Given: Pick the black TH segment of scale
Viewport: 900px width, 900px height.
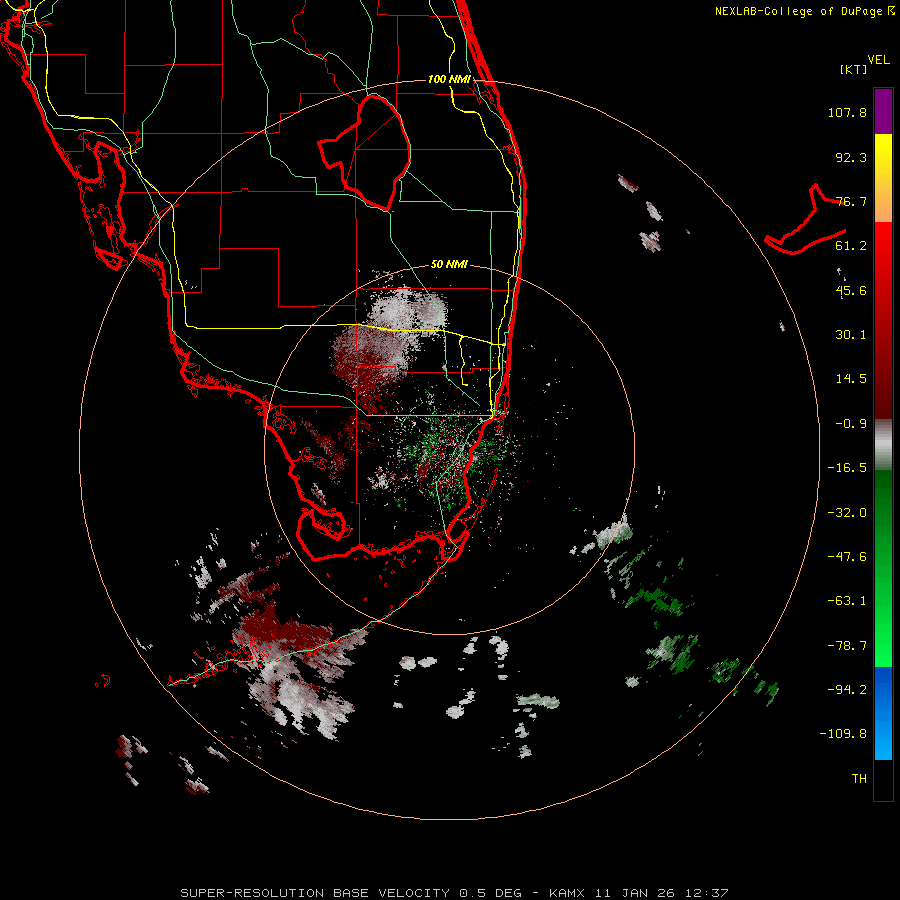Looking at the screenshot, I should (x=883, y=779).
